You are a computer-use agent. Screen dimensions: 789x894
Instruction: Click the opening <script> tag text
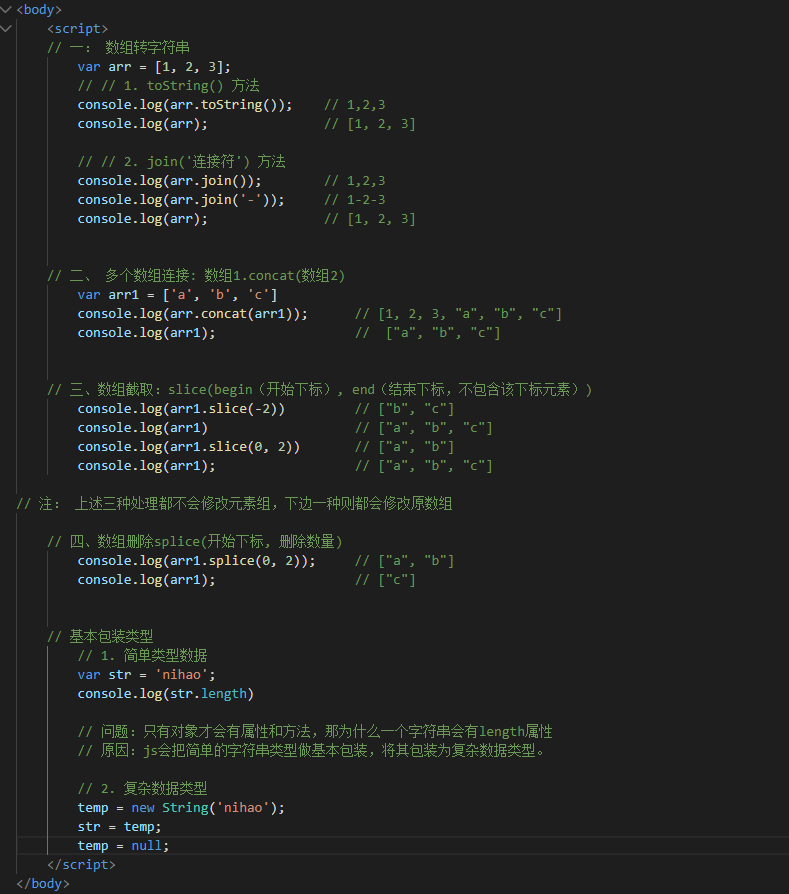coord(78,28)
